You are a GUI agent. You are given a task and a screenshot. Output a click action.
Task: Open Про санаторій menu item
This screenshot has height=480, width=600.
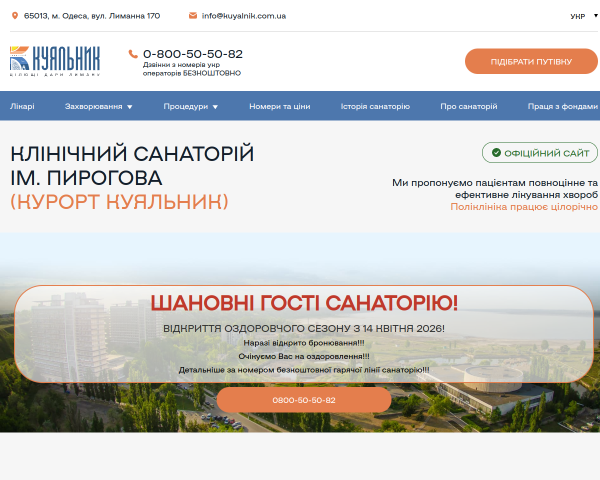[x=469, y=106]
